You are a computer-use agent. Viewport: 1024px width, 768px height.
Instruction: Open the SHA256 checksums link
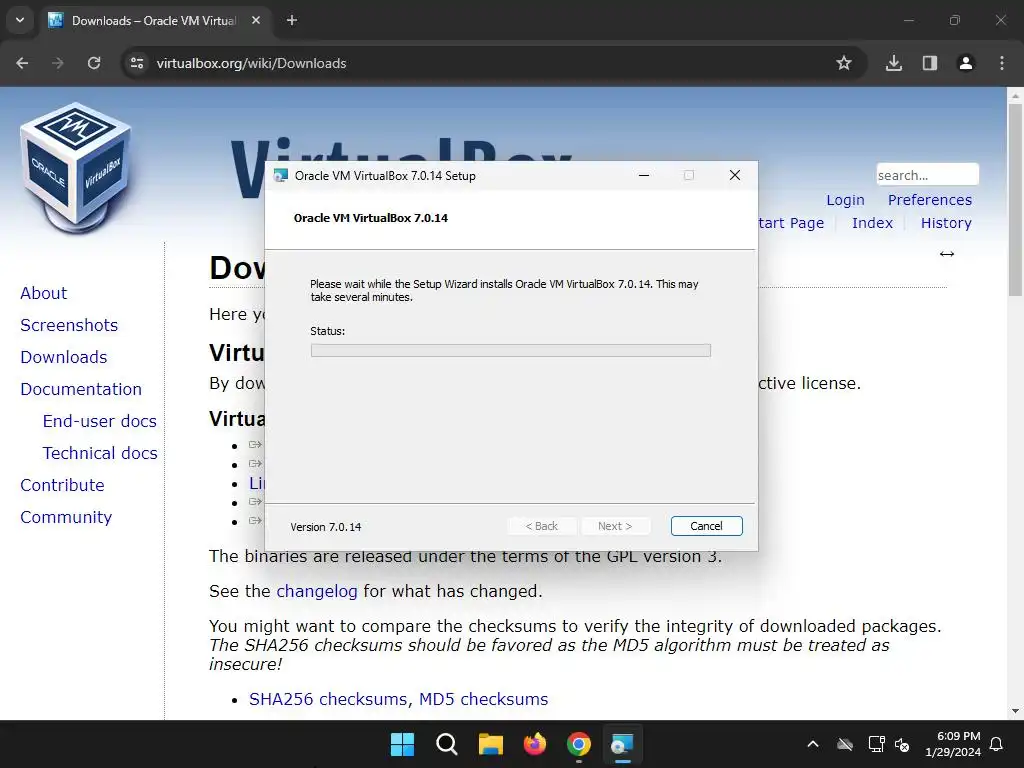point(329,699)
